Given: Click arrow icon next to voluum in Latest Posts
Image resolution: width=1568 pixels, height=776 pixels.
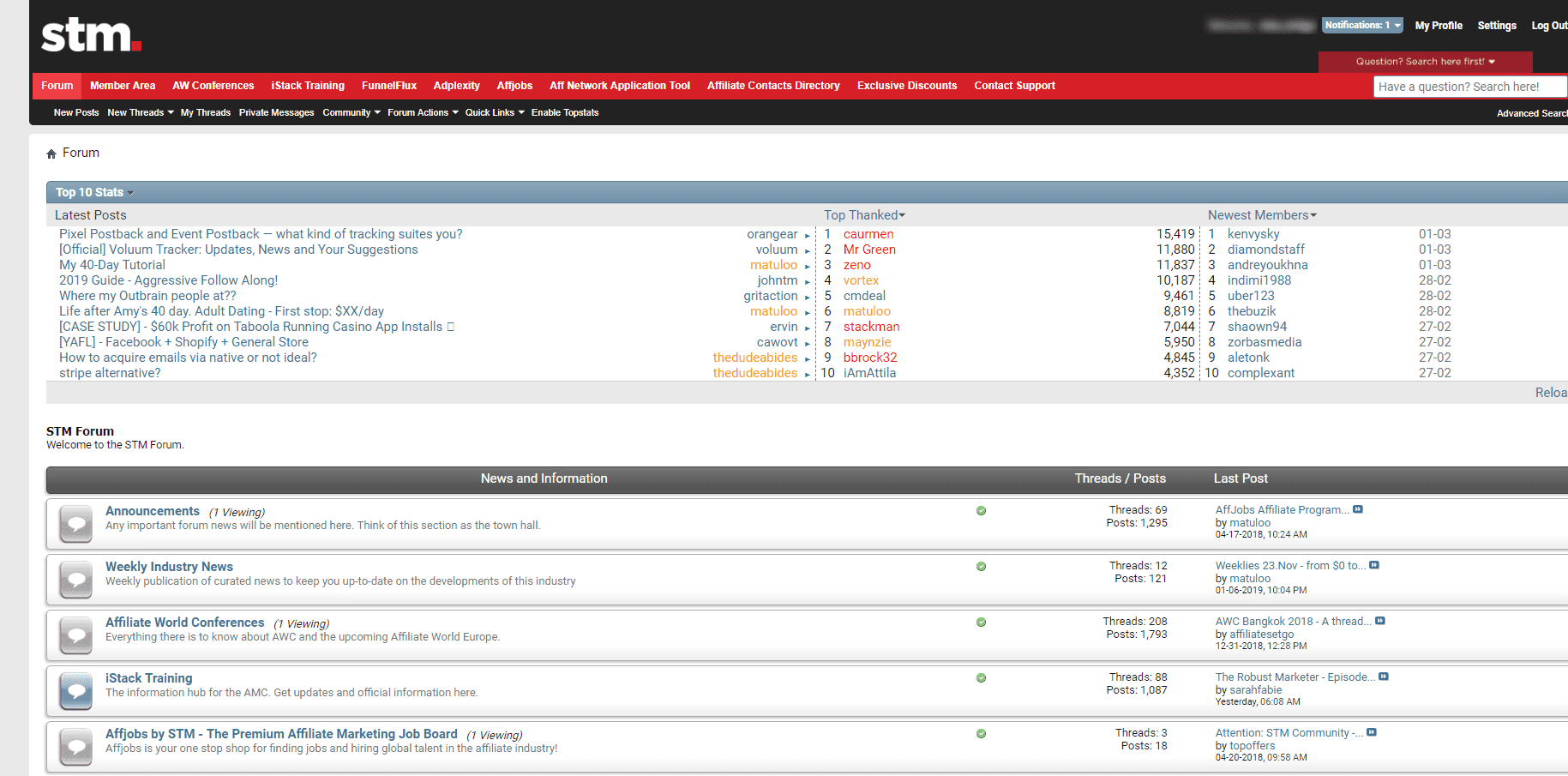Looking at the screenshot, I should (x=807, y=251).
